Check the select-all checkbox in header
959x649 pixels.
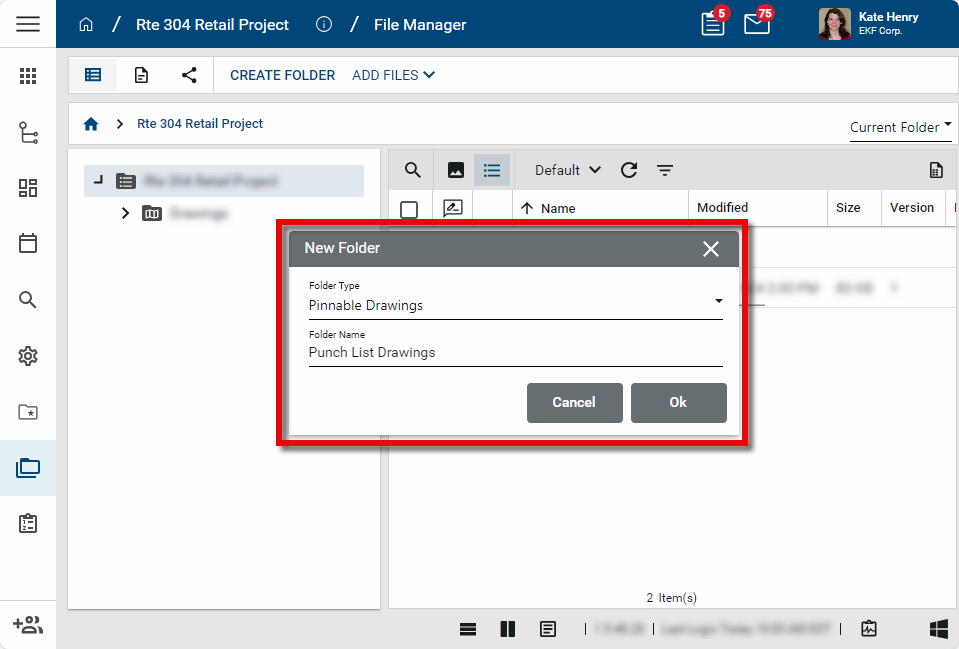(x=409, y=209)
